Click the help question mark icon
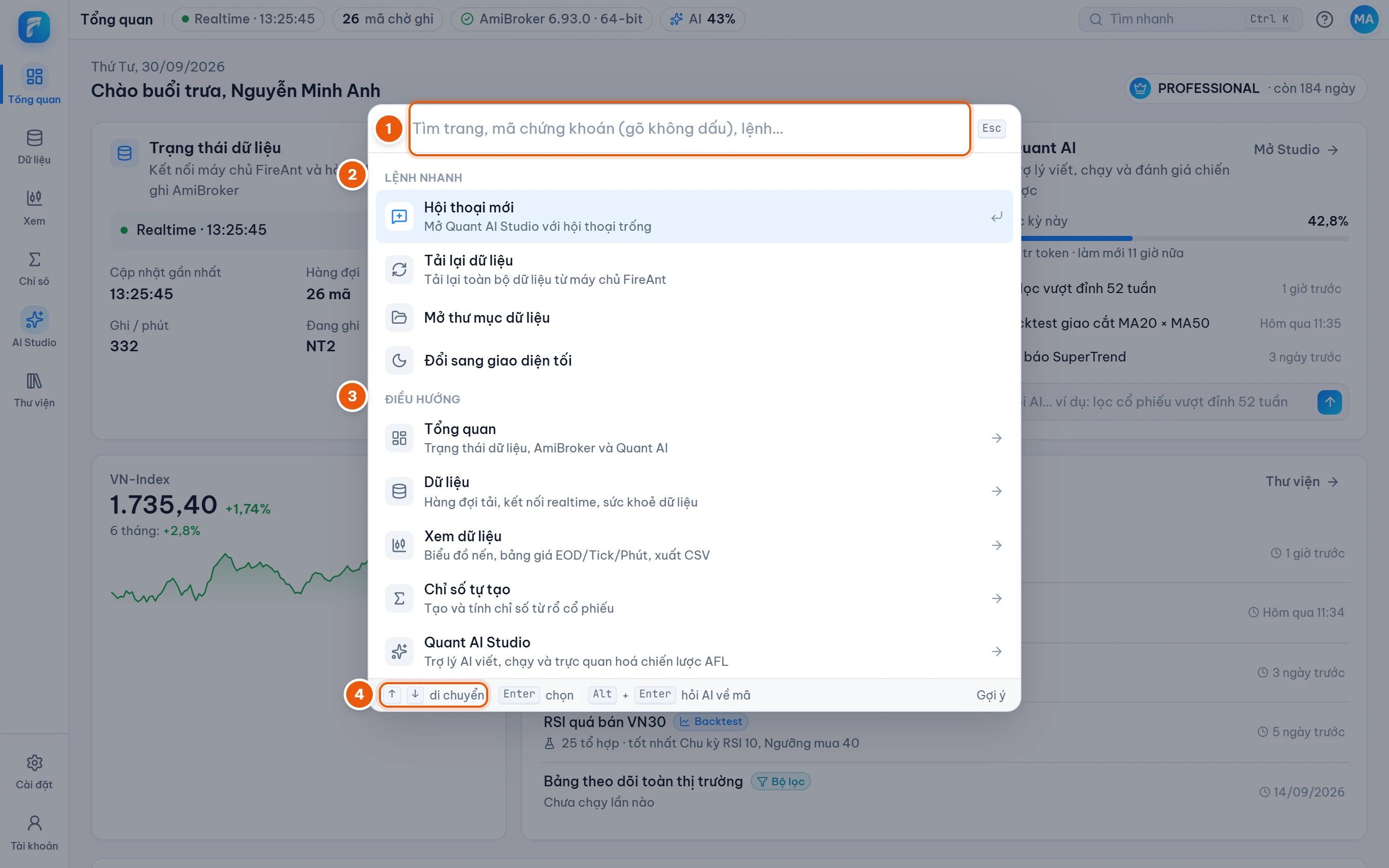The width and height of the screenshot is (1389, 868). coord(1324,19)
